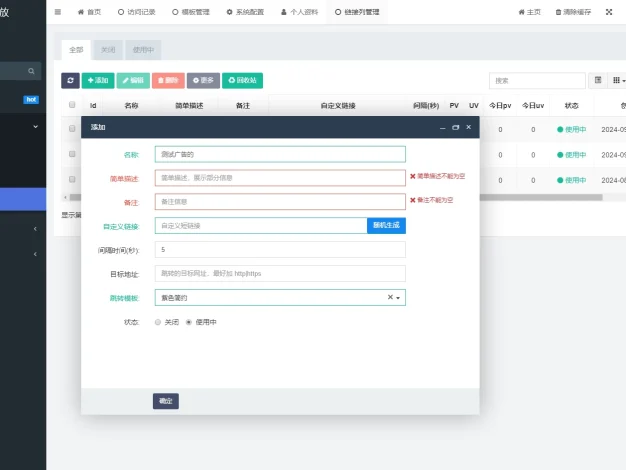The image size is (626, 470).
Task: Click the 目标地址 input field
Action: coord(280,274)
